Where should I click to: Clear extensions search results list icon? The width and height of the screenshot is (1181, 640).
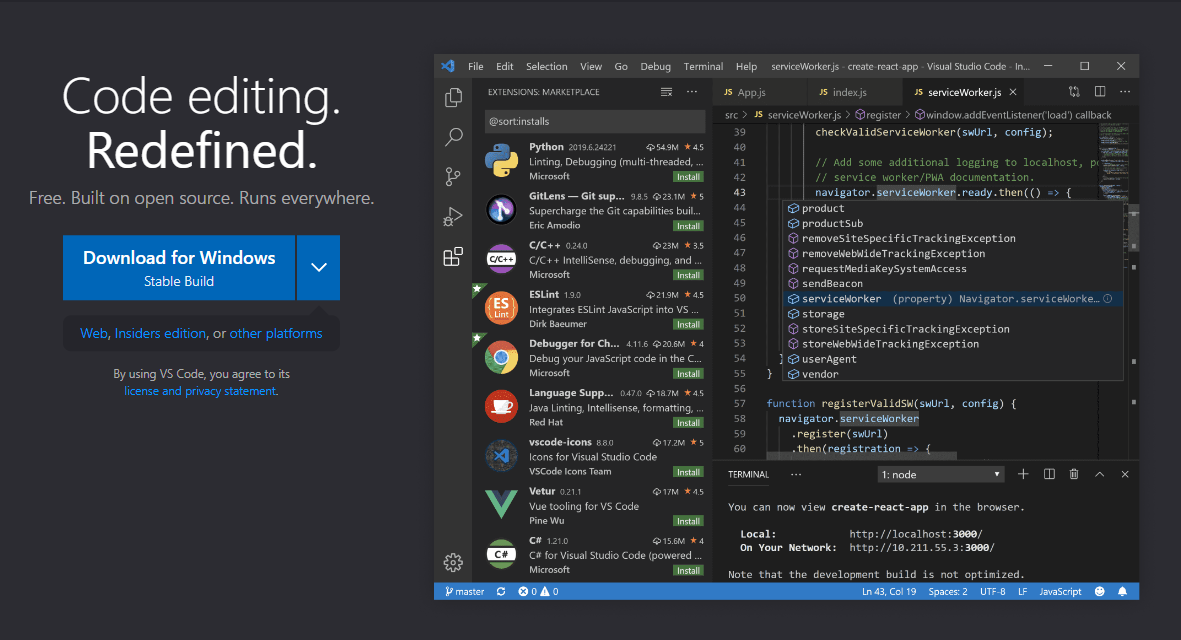pos(667,92)
